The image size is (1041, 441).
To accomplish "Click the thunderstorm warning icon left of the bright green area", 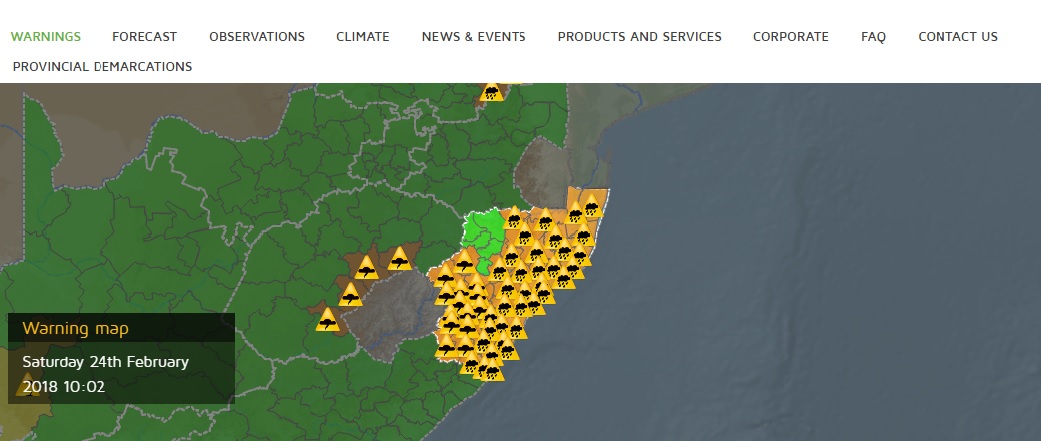I will (x=465, y=262).
